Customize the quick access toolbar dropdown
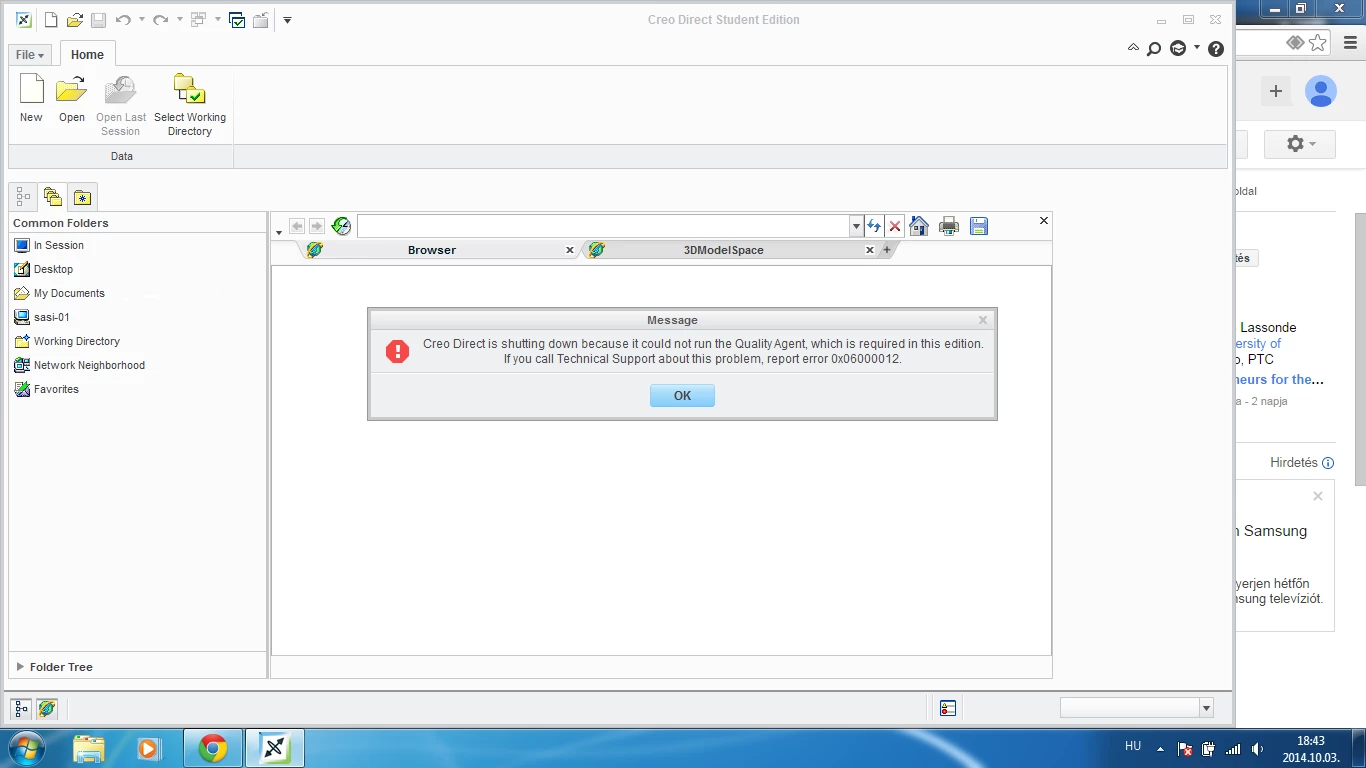 coord(287,20)
